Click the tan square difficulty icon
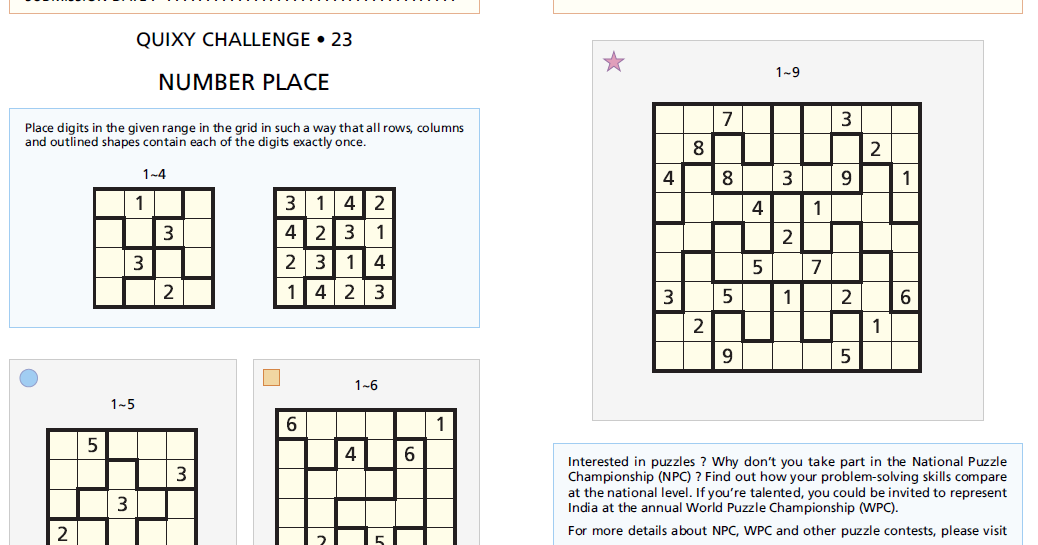1038x545 pixels. pos(271,377)
